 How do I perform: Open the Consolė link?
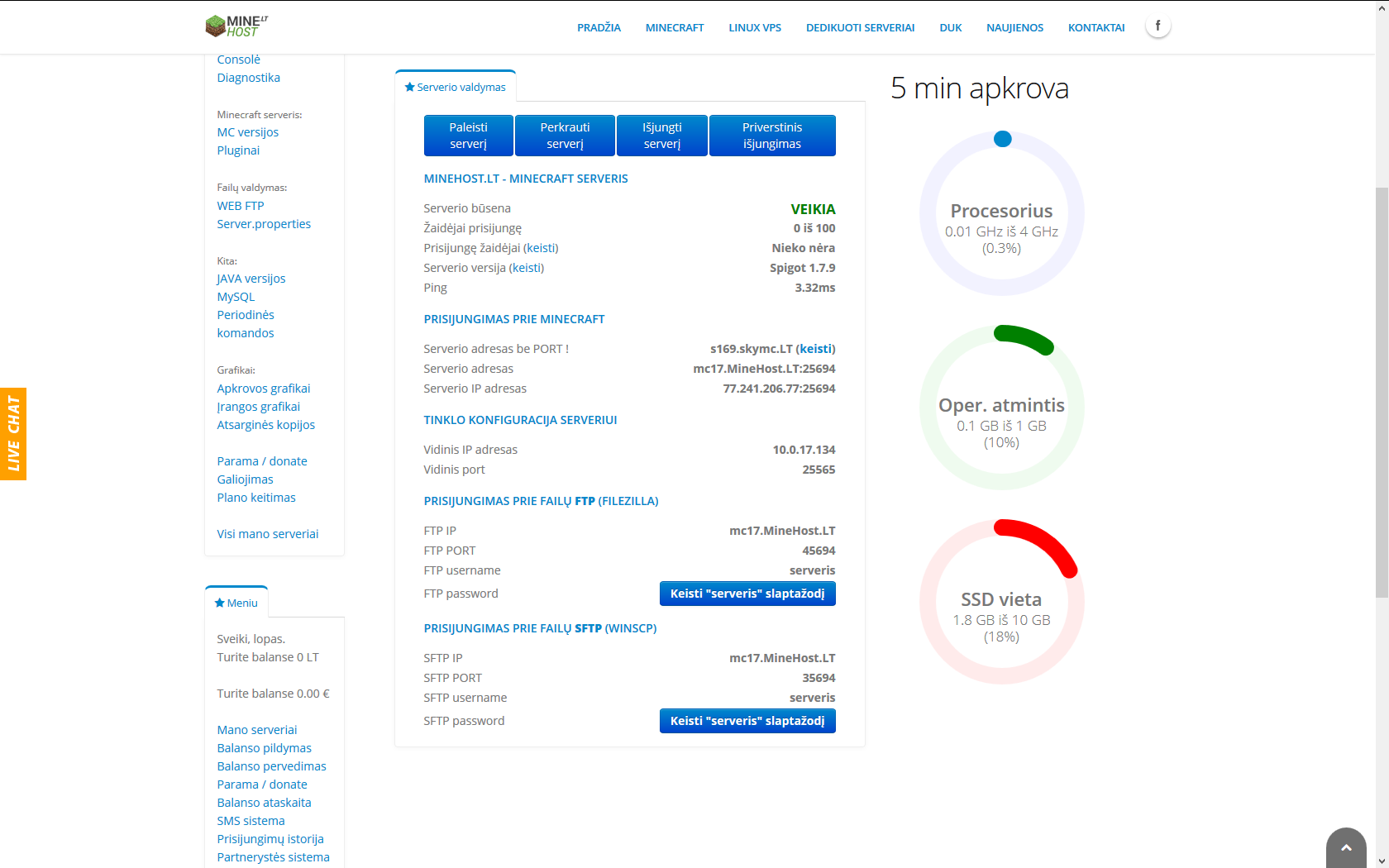[x=238, y=60]
